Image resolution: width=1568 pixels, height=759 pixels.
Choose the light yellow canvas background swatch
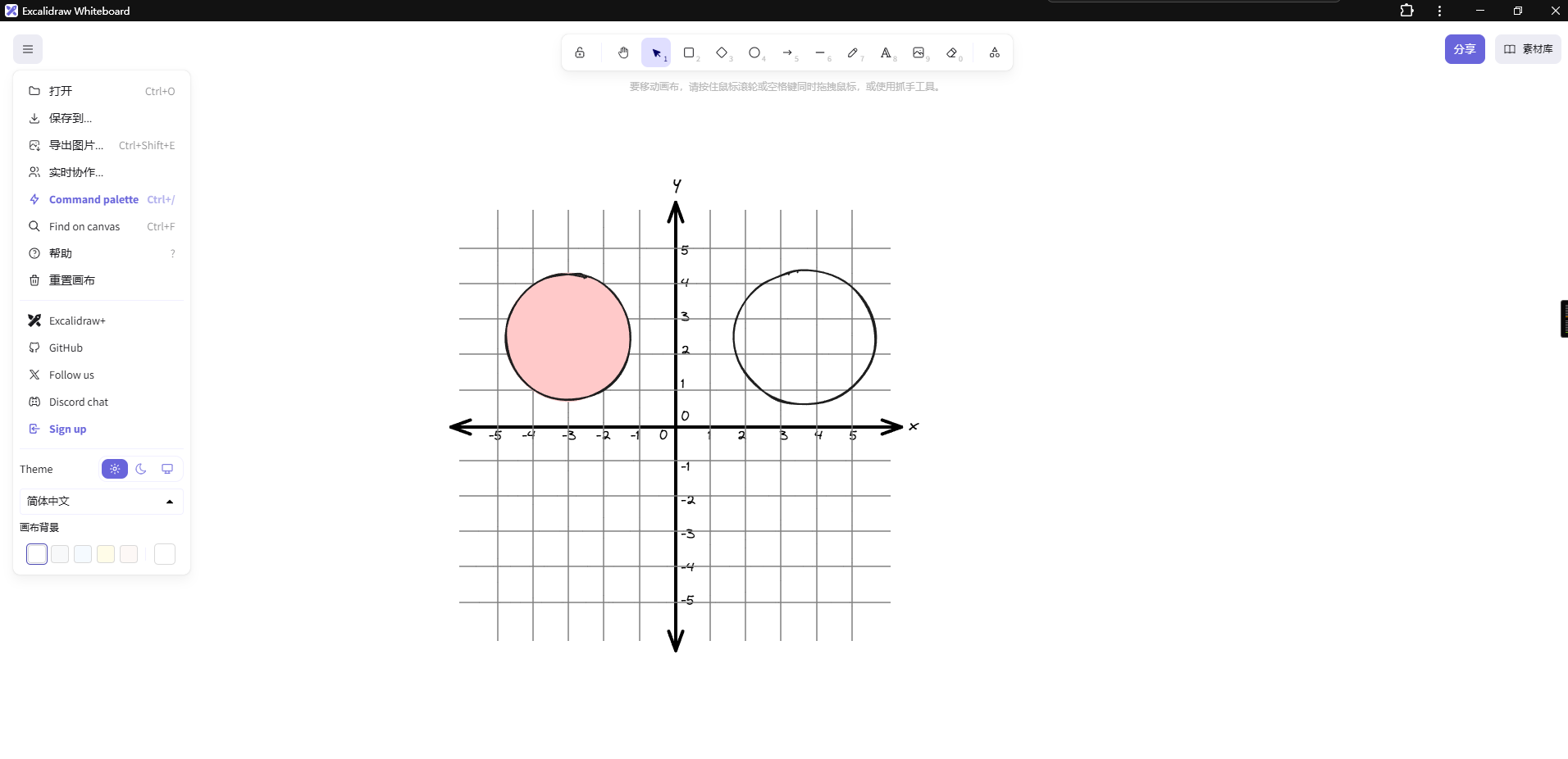click(106, 554)
